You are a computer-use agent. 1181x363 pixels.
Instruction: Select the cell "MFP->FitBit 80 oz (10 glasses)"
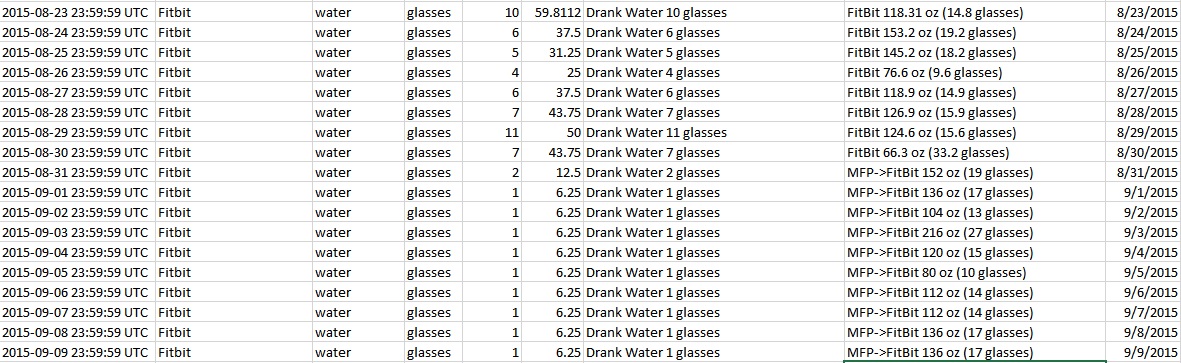pyautogui.click(x=975, y=272)
